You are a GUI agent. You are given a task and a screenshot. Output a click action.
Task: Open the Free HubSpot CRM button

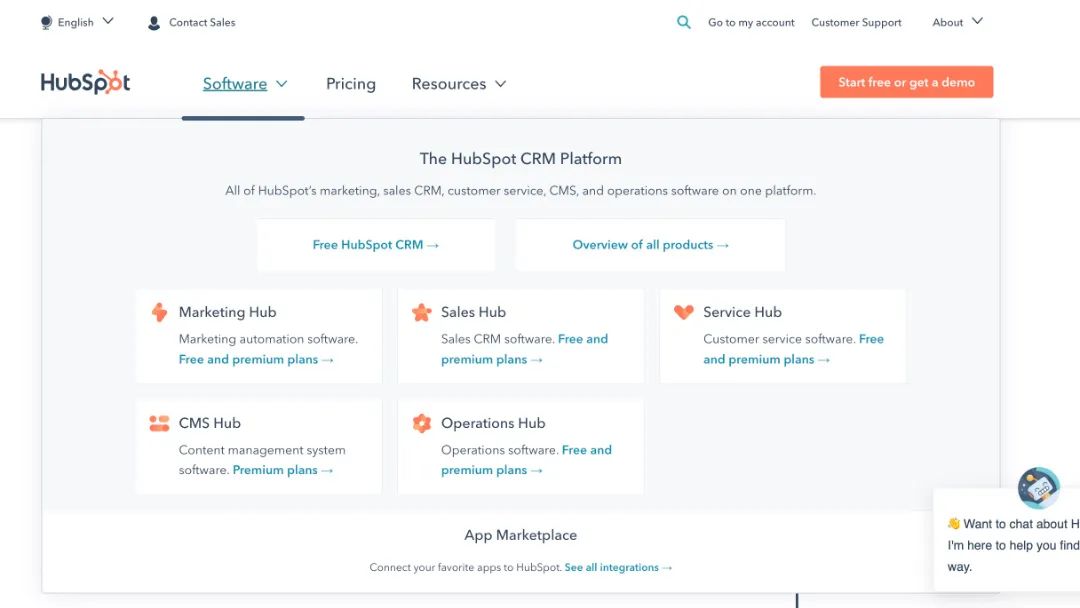click(x=376, y=245)
